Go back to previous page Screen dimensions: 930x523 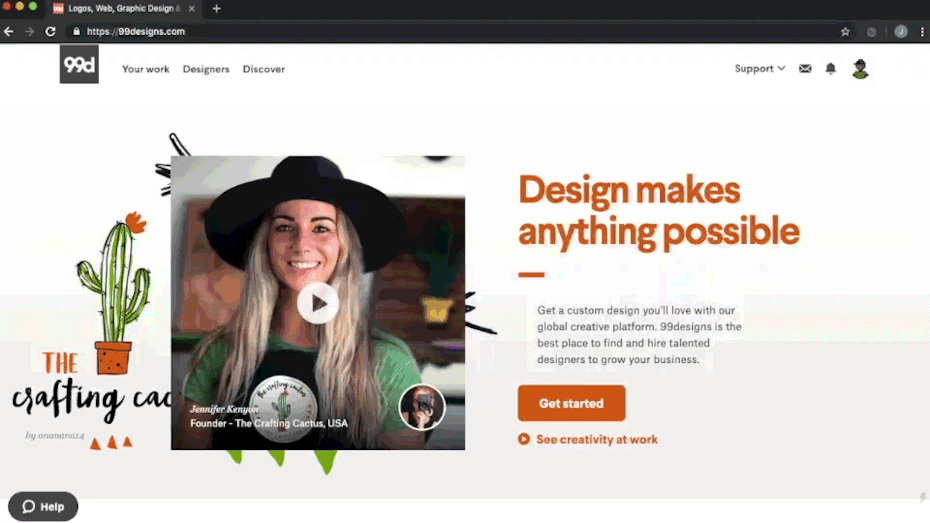9,31
